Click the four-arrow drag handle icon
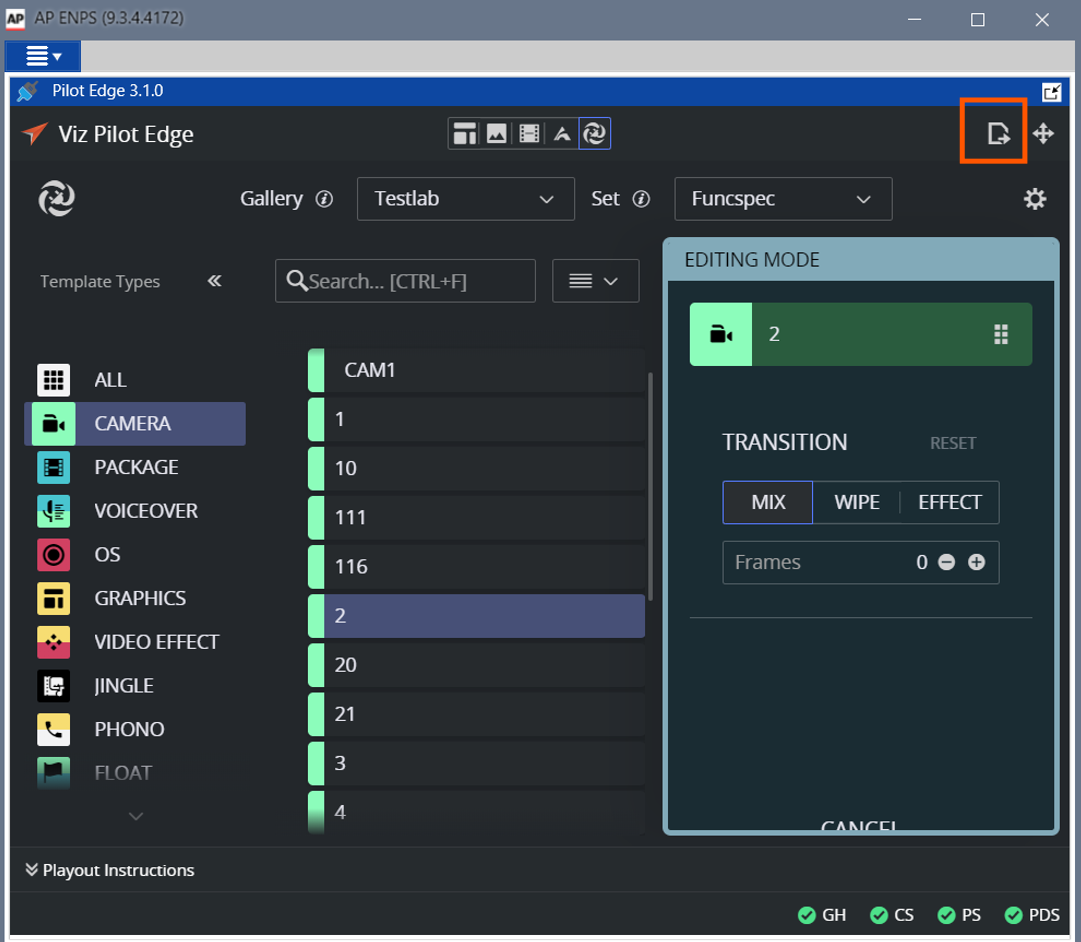 pyautogui.click(x=1043, y=133)
